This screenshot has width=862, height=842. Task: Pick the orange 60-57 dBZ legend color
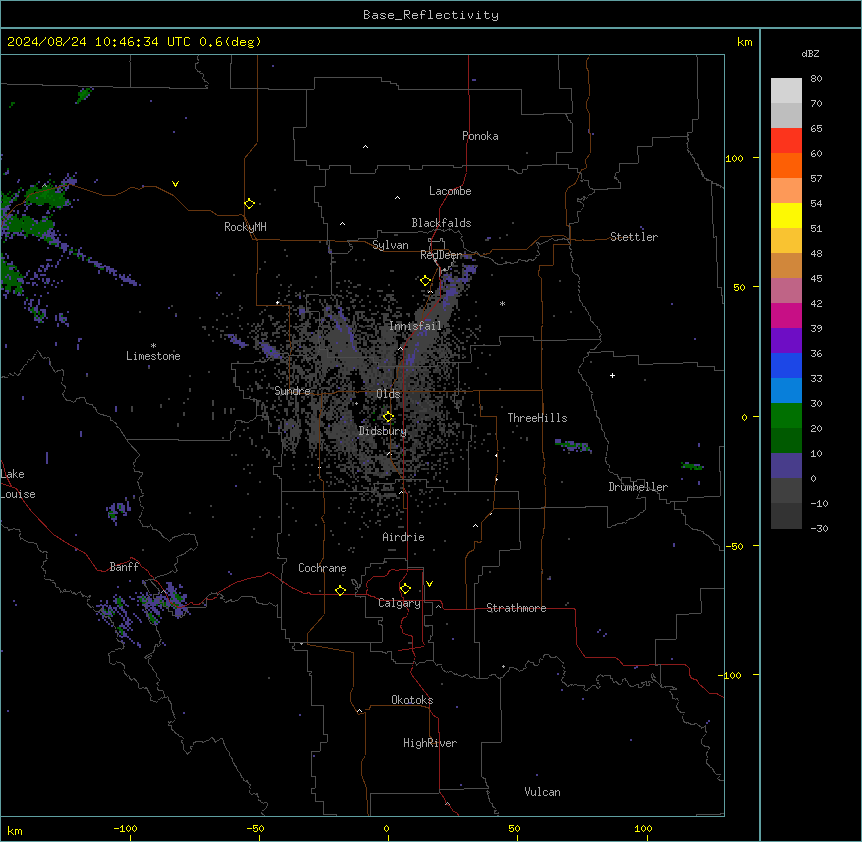pos(786,165)
